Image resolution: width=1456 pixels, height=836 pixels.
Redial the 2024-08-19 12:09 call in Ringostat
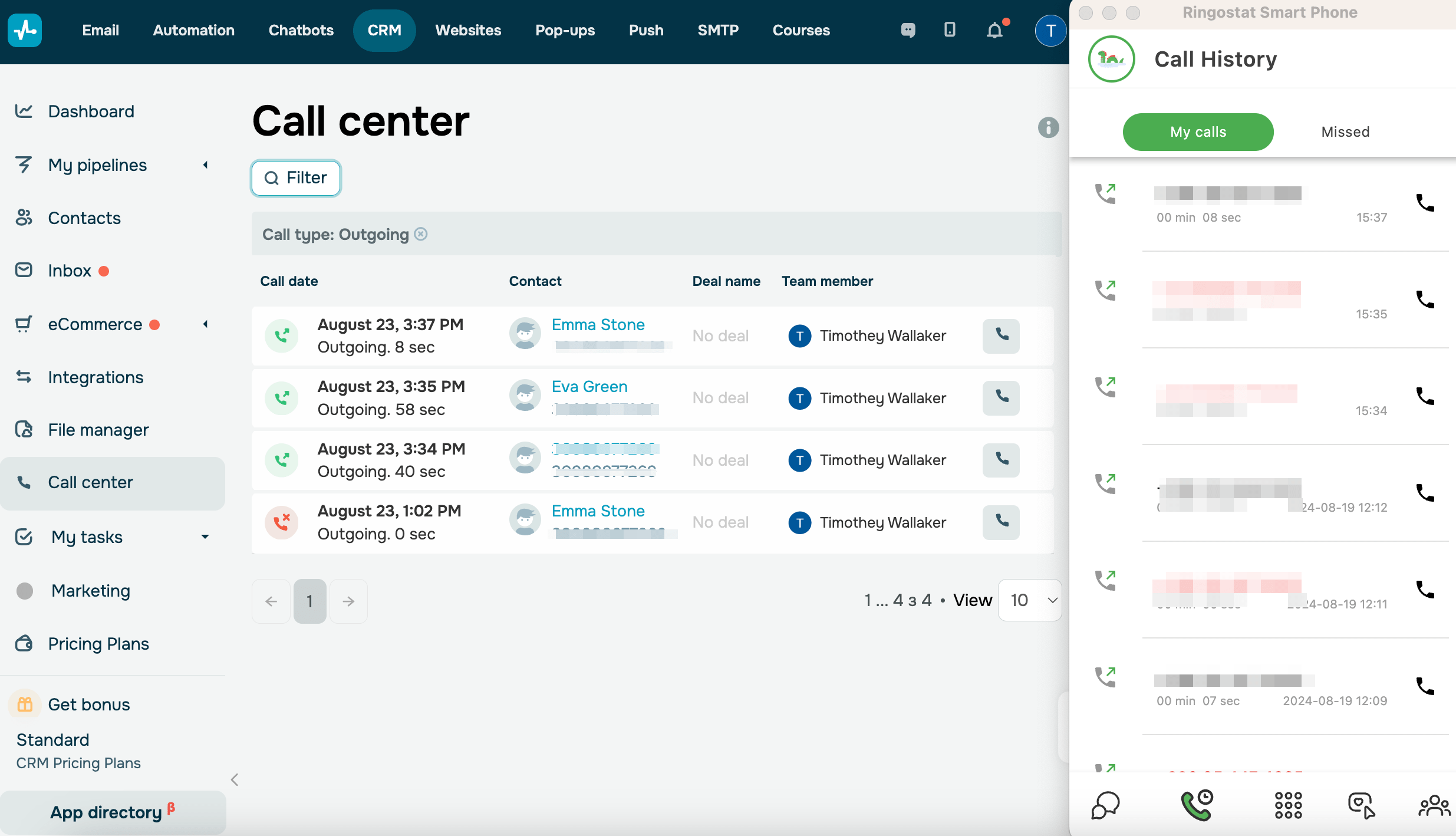click(x=1425, y=686)
